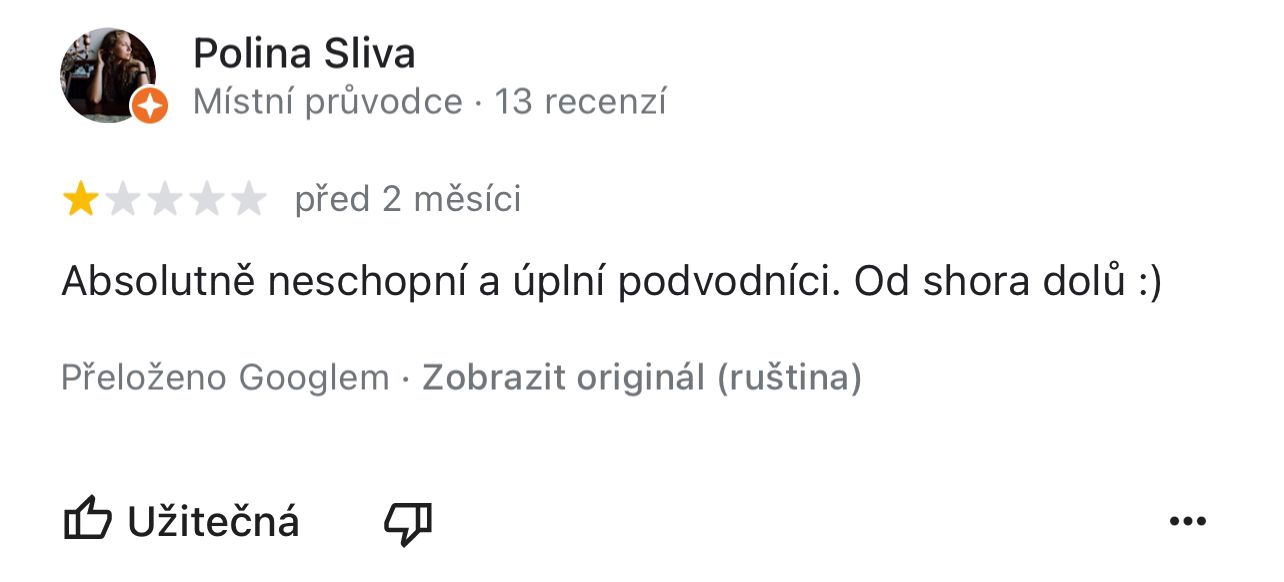Screen dimensions: 1284x582
Task: Click the second gray rating star
Action: point(122,200)
